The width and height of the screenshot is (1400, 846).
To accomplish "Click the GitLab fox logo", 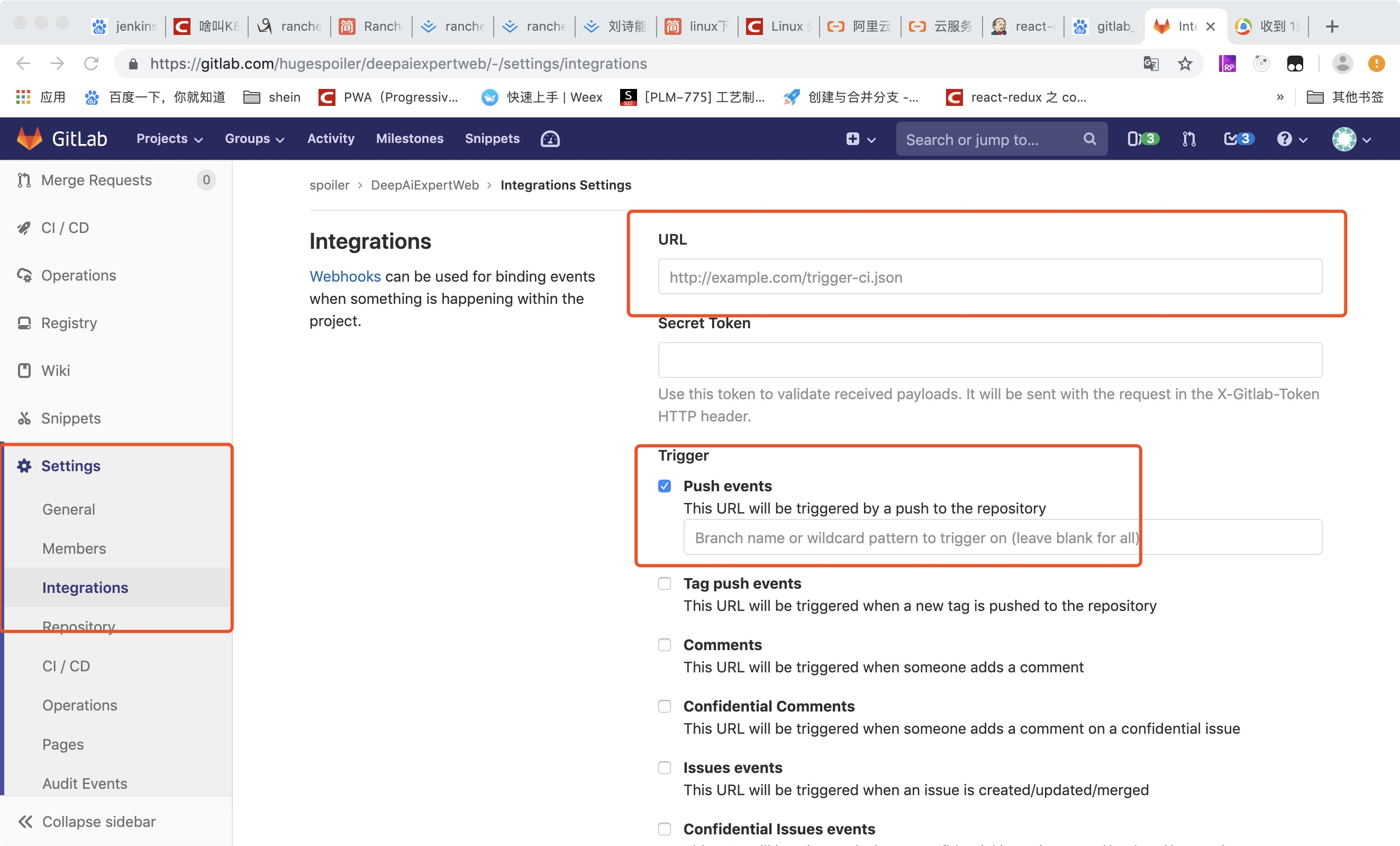I will pos(30,139).
